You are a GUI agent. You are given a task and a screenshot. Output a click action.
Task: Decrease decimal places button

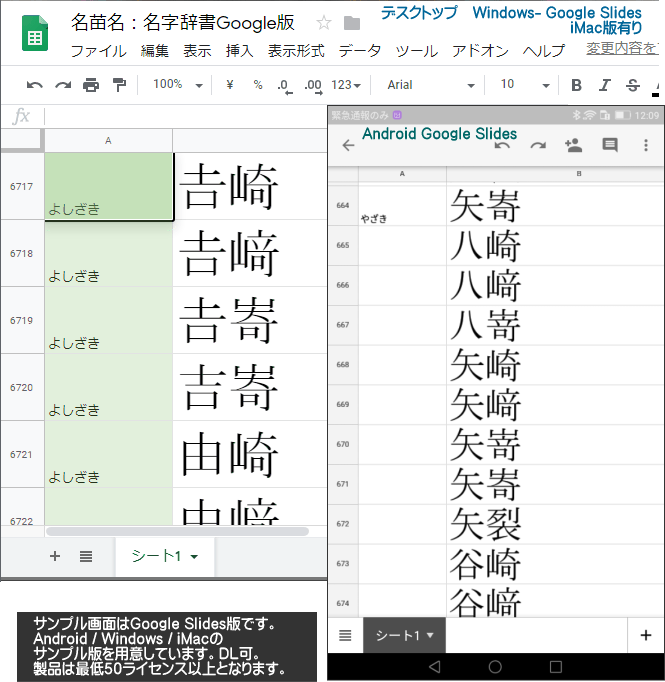(x=285, y=86)
